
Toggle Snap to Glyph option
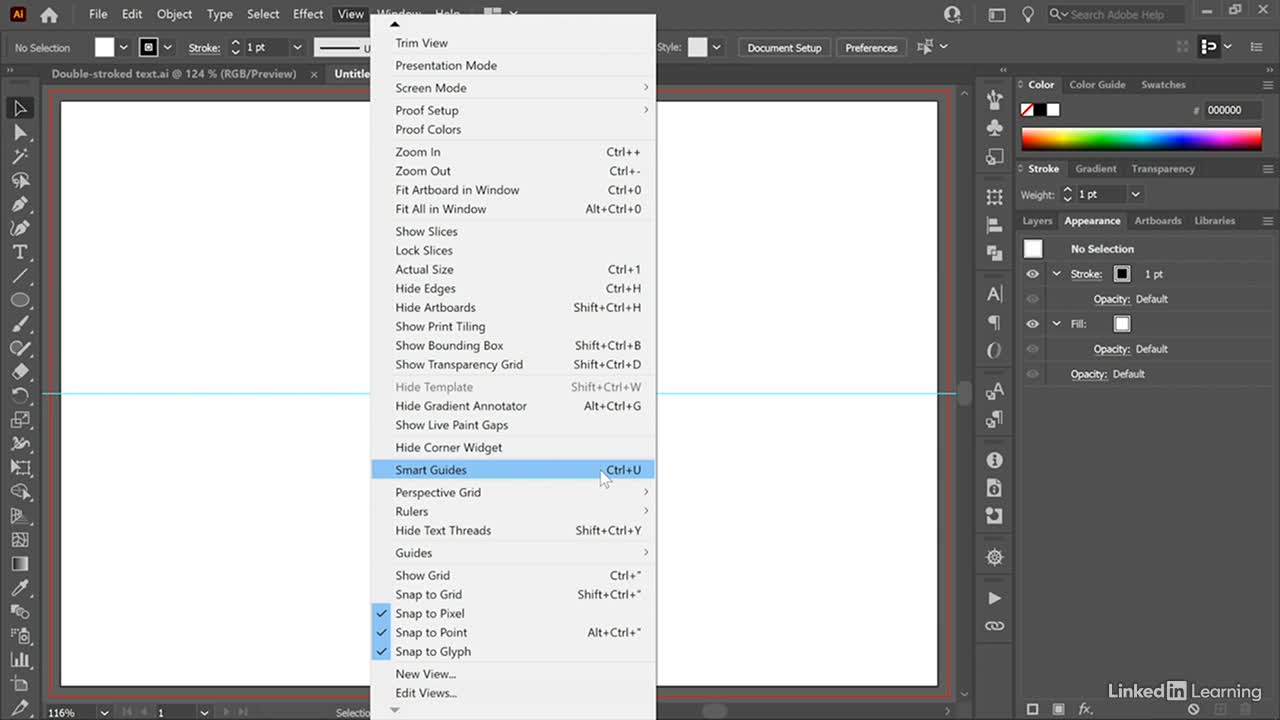tap(513, 652)
